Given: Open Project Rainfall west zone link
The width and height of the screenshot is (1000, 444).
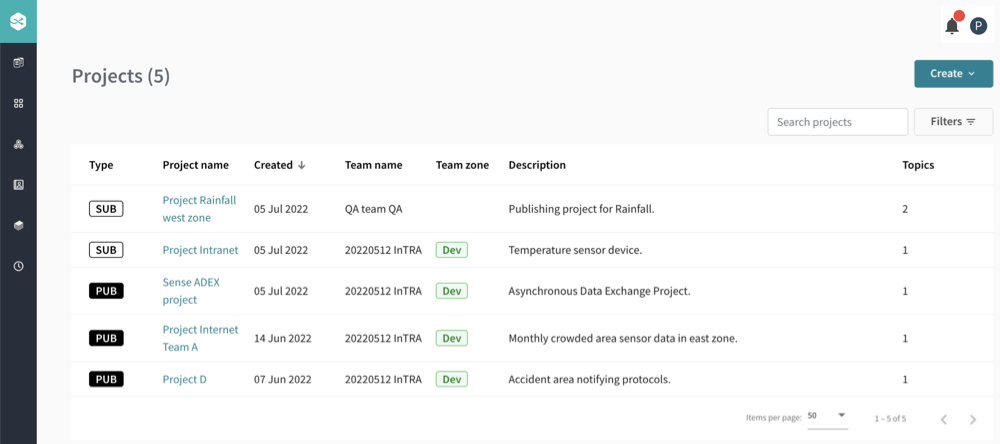Looking at the screenshot, I should [199, 209].
